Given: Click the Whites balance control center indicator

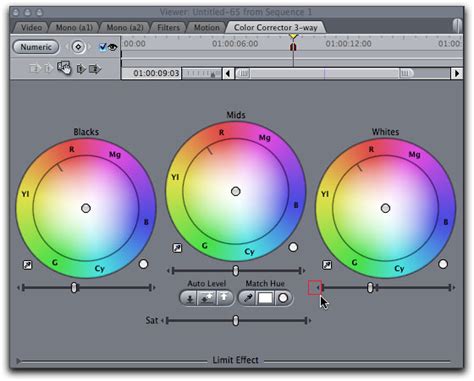Looking at the screenshot, I should pyautogui.click(x=385, y=208).
